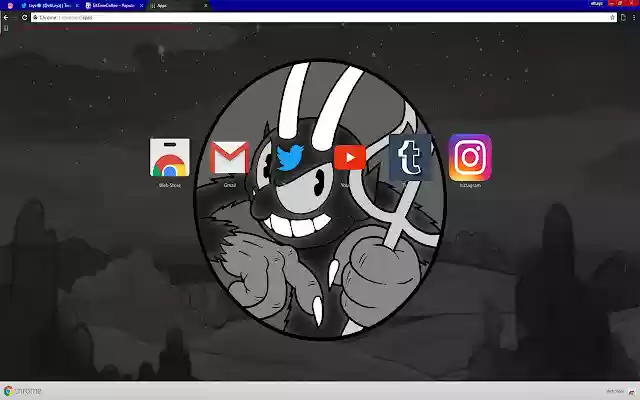Open the Tumblr app icon
Image resolution: width=640 pixels, height=400 pixels.
(x=410, y=158)
